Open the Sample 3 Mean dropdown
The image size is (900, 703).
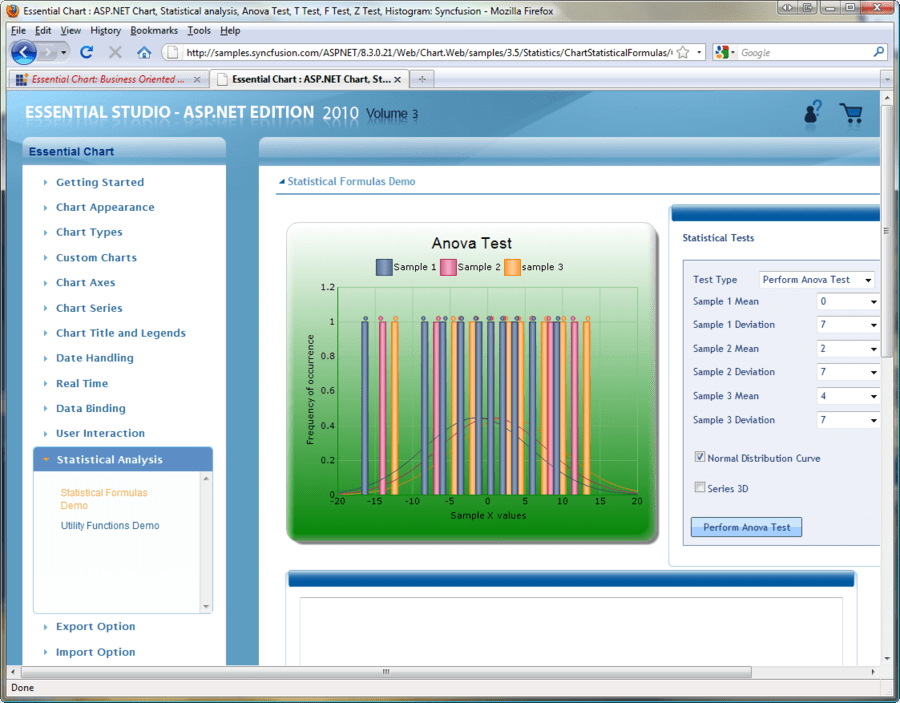pyautogui.click(x=848, y=396)
